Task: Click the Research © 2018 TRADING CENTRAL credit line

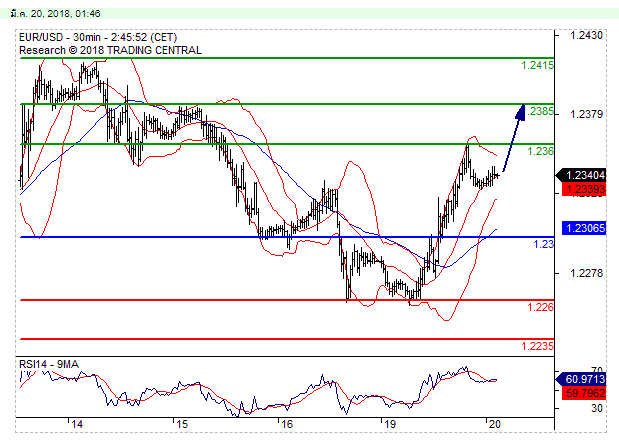Action: tap(110, 50)
